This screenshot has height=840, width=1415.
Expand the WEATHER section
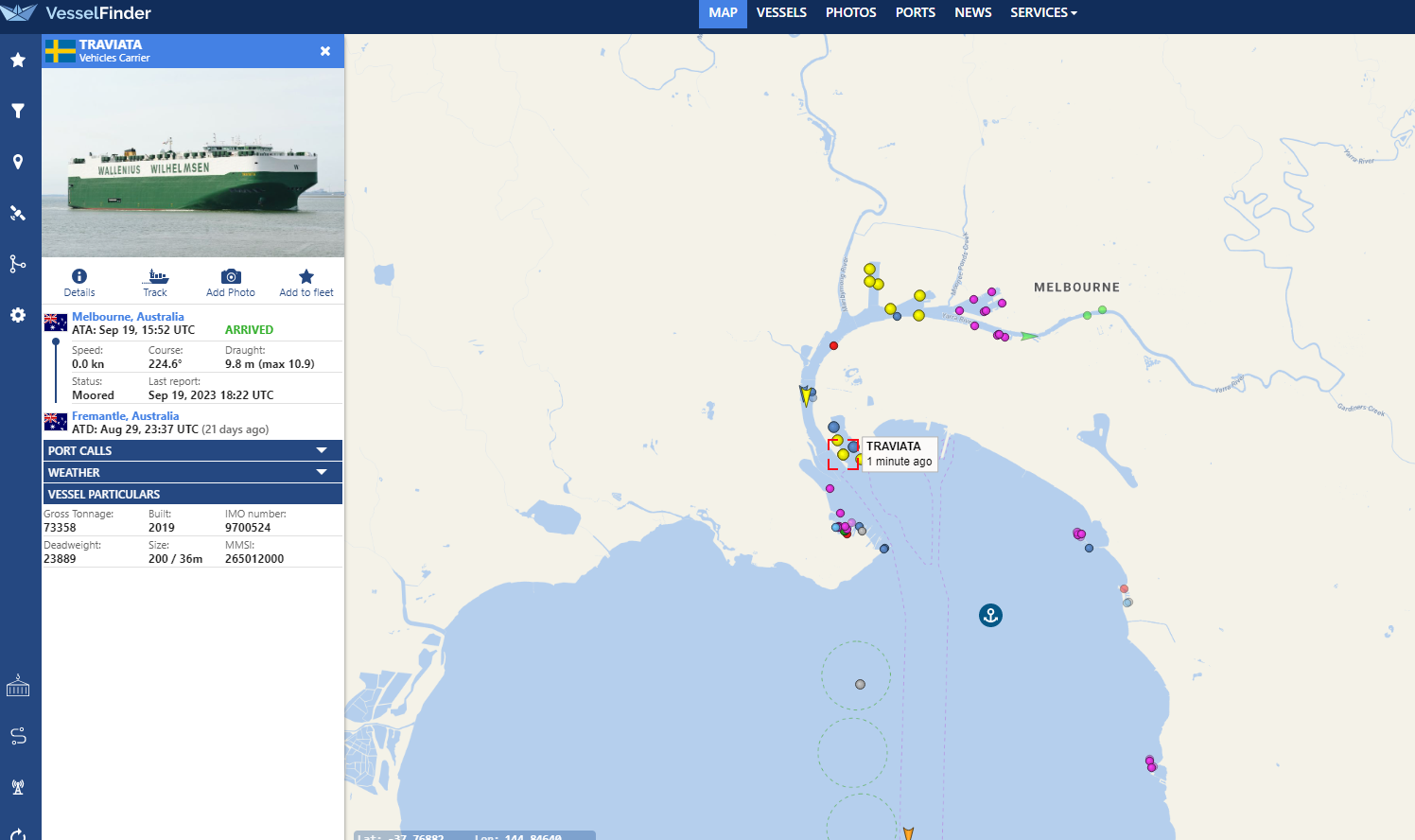point(193,472)
